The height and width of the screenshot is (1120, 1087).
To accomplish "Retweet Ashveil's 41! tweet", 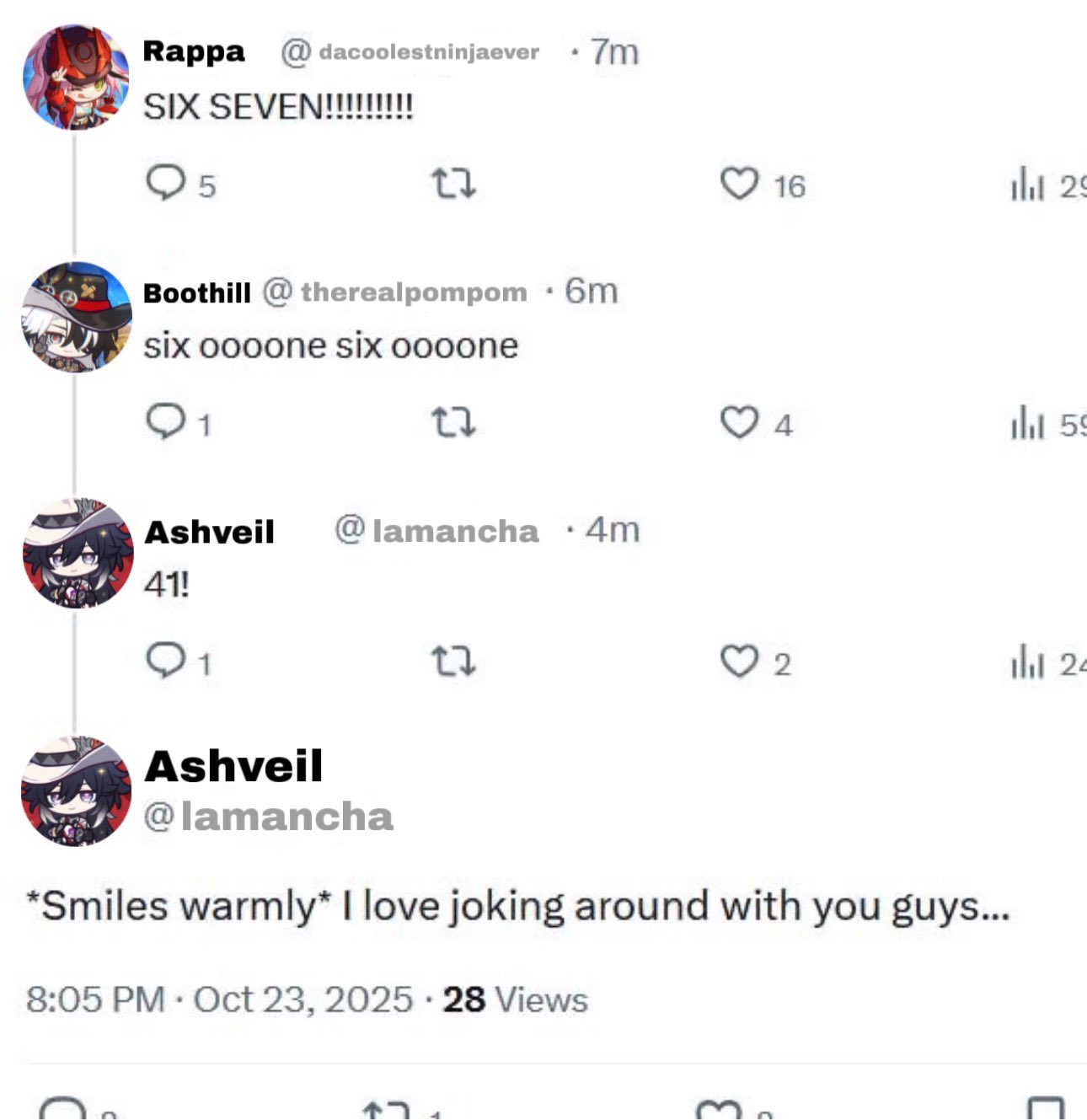I will click(x=453, y=662).
